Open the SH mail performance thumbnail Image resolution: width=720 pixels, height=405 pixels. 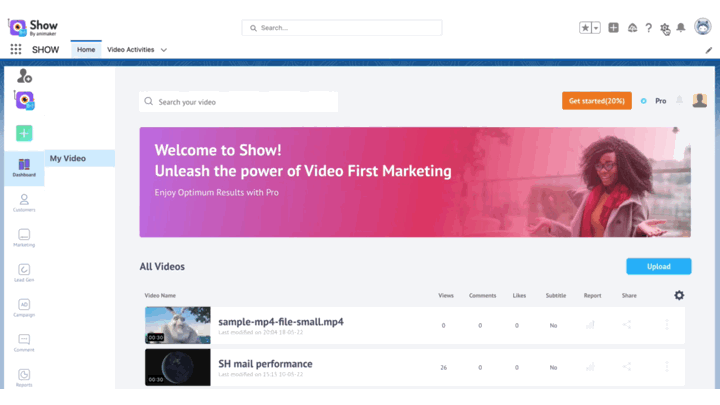point(178,367)
